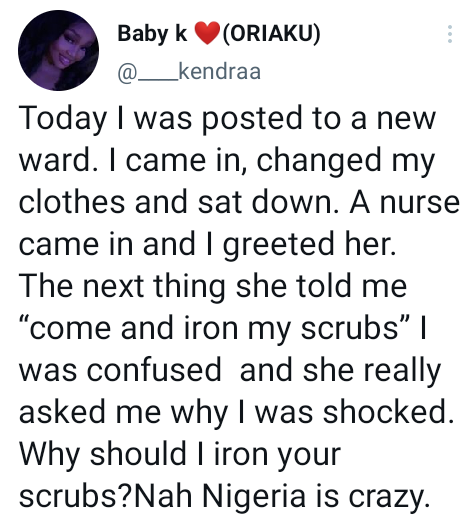The width and height of the screenshot is (474, 523).
Task: Click the line "clothes and sat down. A nurse"
Action: click(239, 202)
